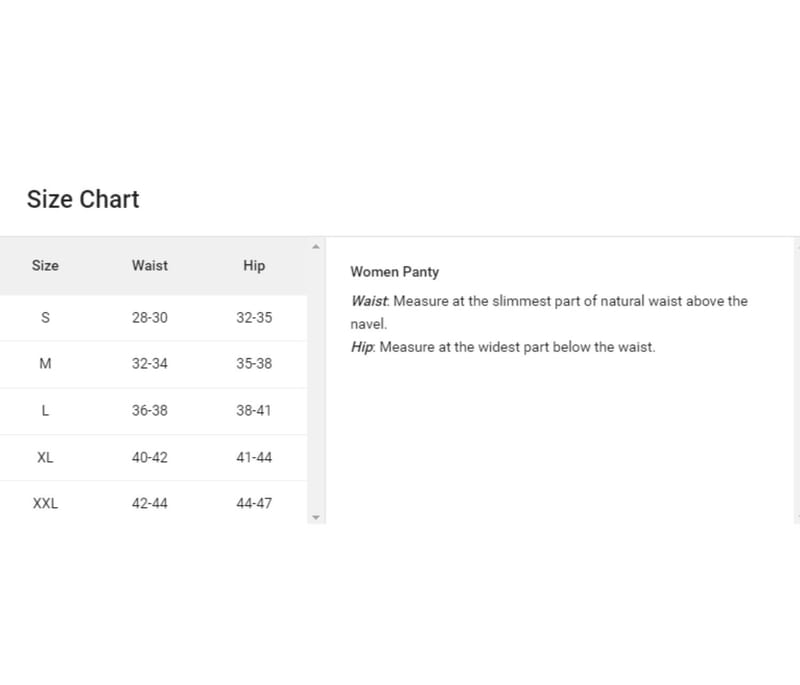Click the italic Hip measurement instruction label
This screenshot has height=685, width=800.
362,347
